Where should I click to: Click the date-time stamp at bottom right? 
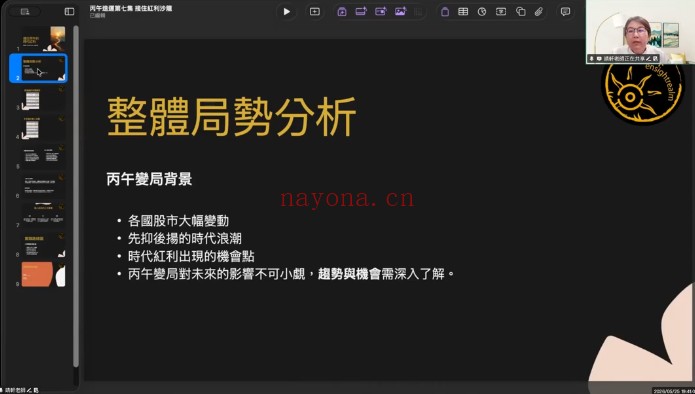pos(674,390)
